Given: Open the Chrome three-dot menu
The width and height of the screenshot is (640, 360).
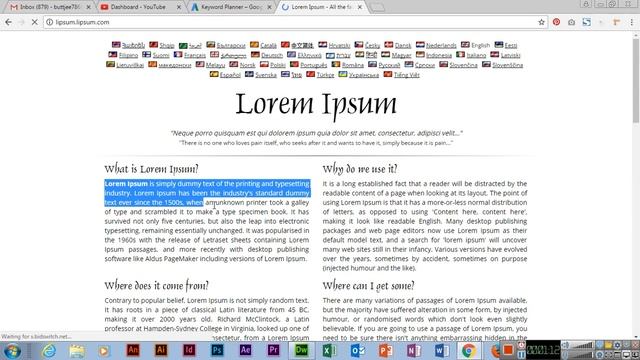Looking at the screenshot, I should [632, 22].
